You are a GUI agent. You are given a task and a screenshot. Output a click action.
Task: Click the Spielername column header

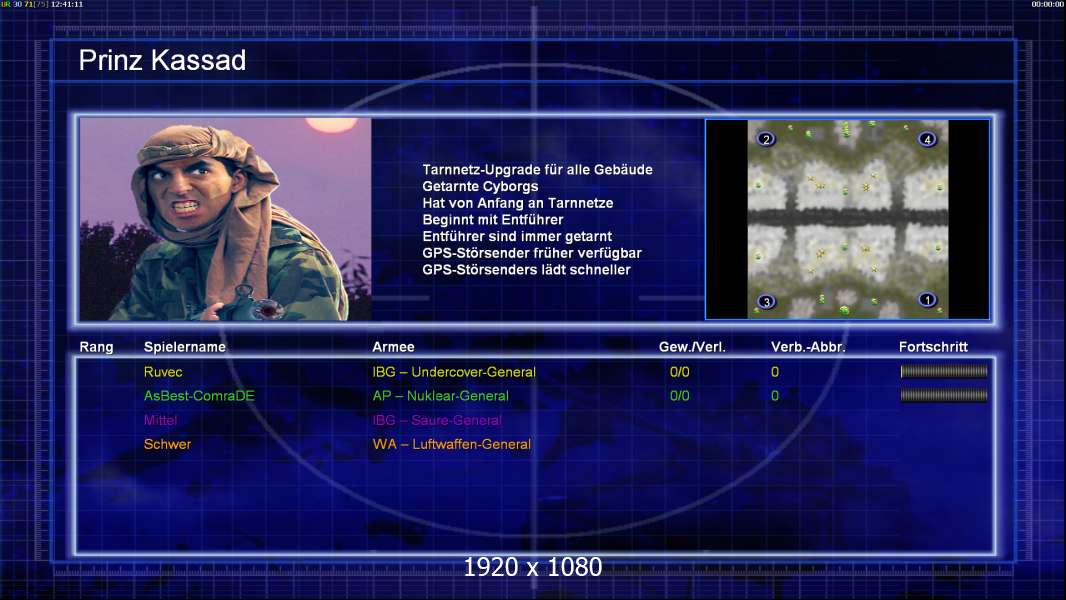point(185,347)
